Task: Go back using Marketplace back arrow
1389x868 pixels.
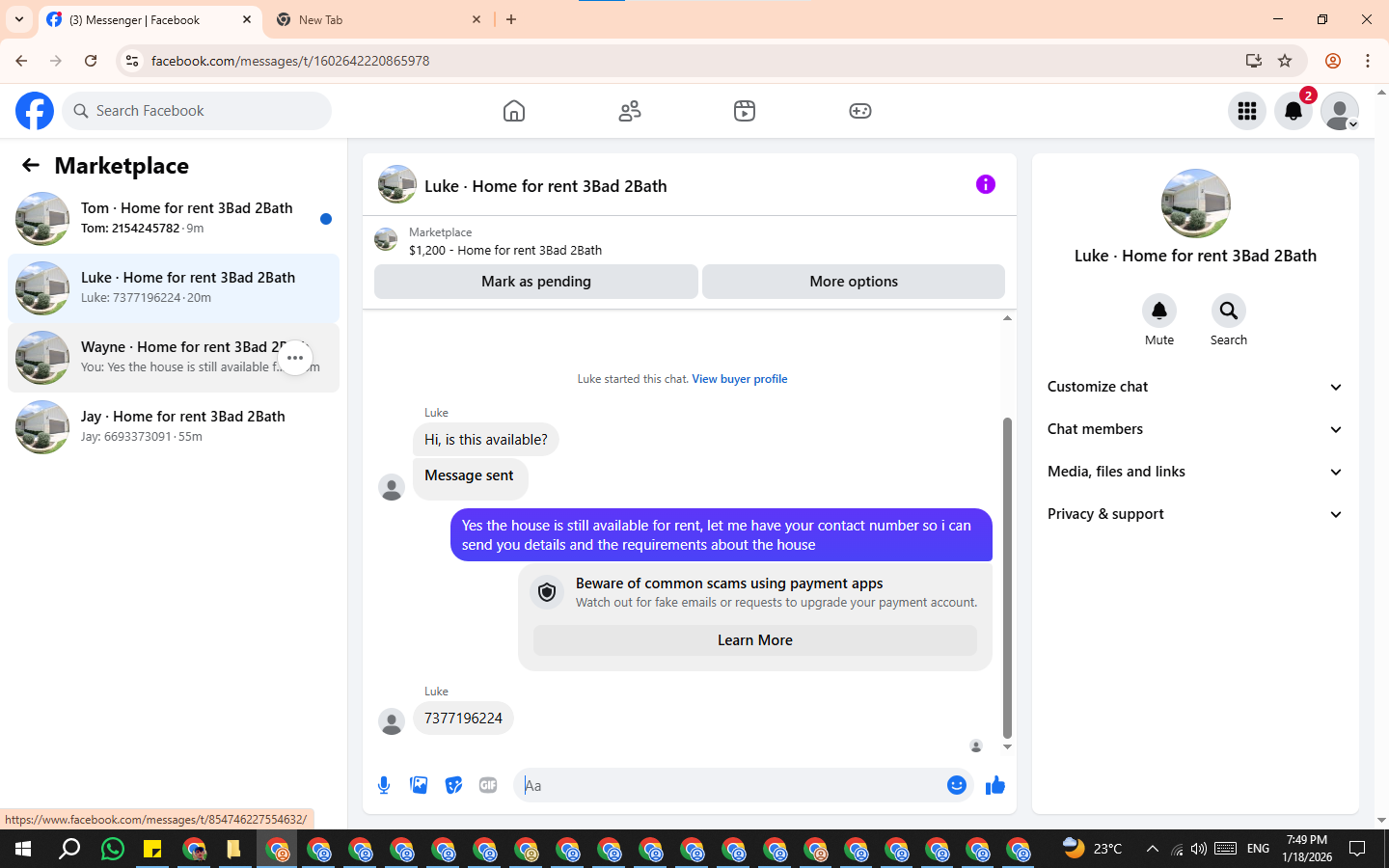Action: [x=31, y=165]
